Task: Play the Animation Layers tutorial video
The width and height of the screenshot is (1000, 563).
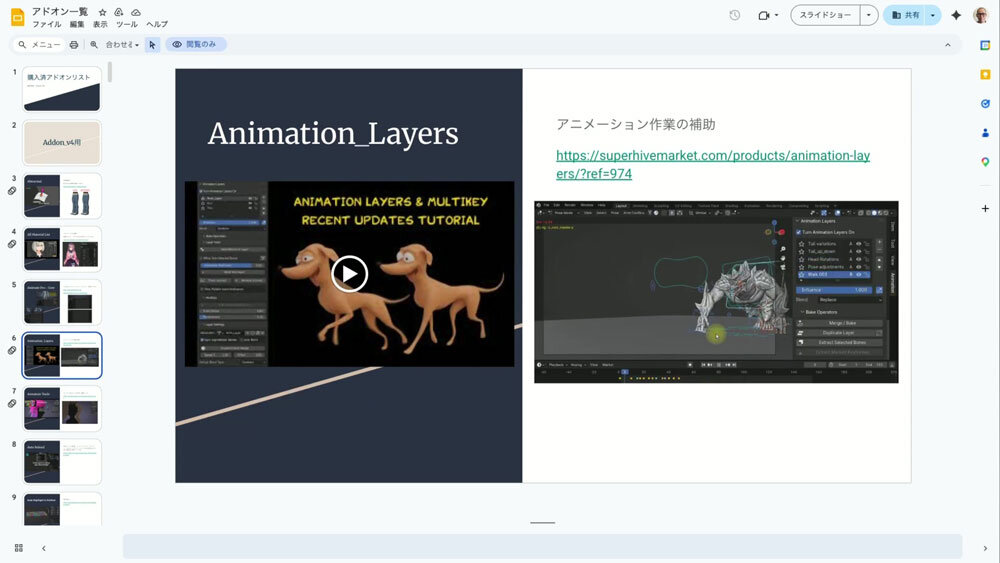Action: [x=349, y=273]
